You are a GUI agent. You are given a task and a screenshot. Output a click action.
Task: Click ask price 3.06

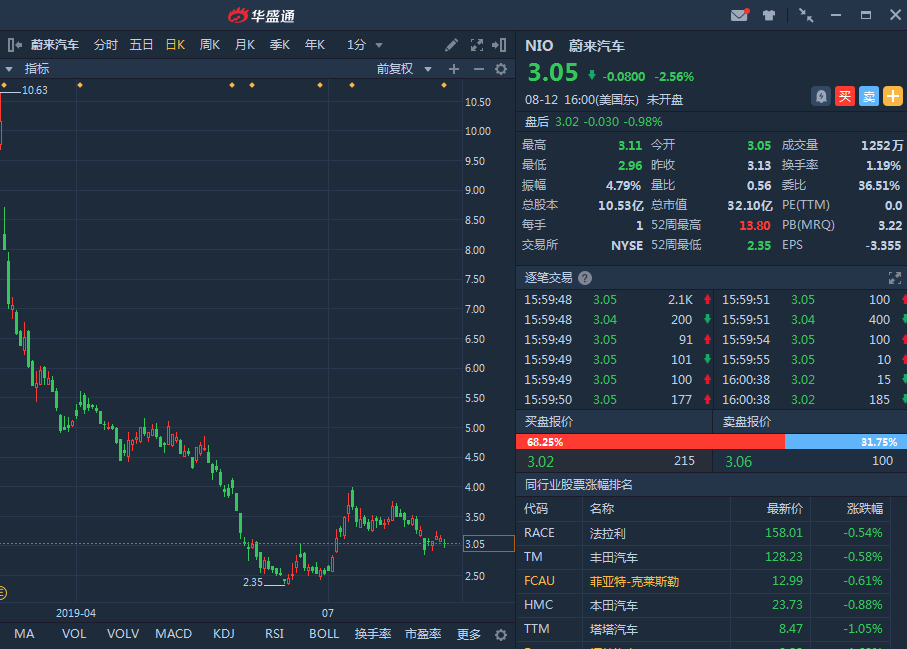pos(739,462)
